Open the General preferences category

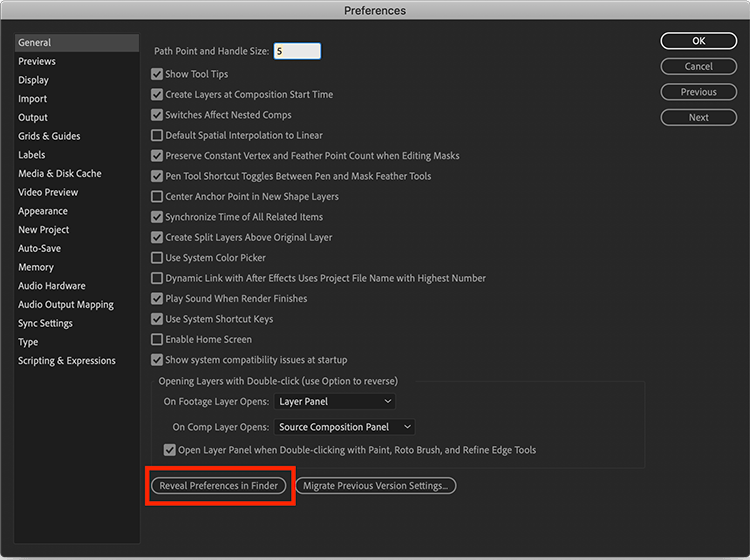click(77, 43)
